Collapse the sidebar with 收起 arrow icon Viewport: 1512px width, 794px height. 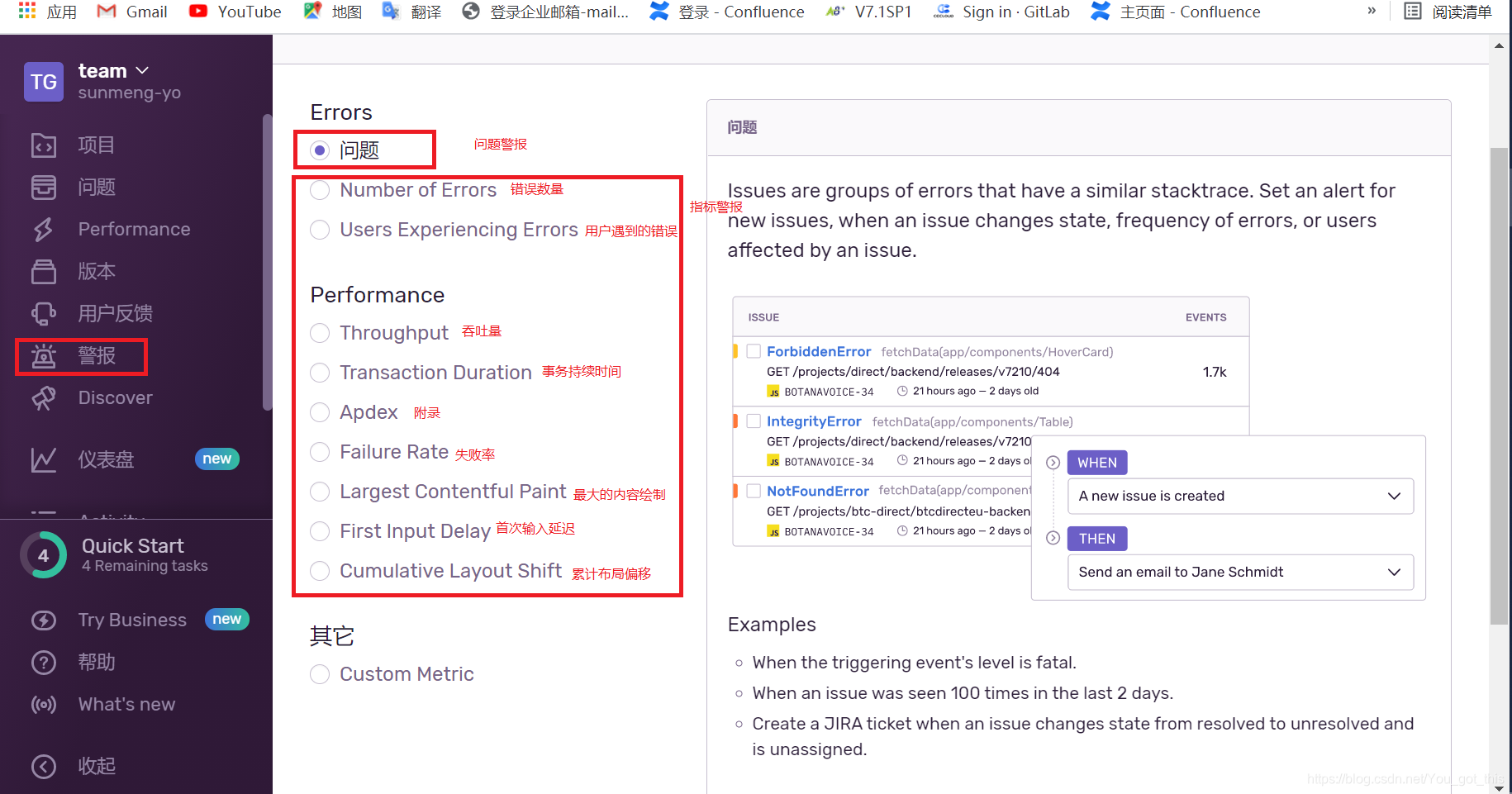click(x=44, y=767)
